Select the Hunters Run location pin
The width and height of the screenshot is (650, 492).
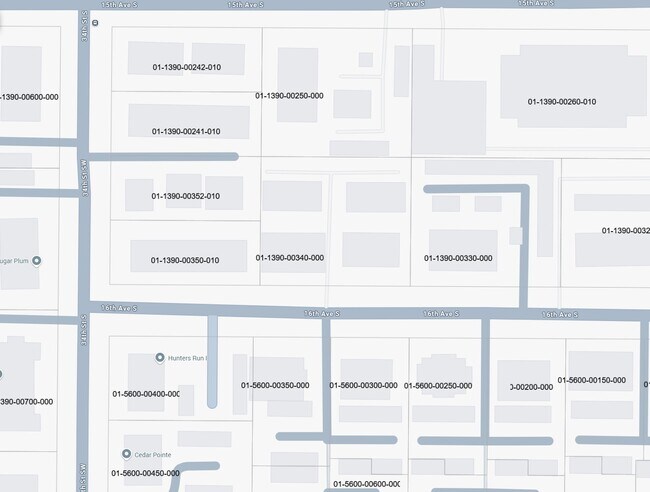[x=160, y=358]
